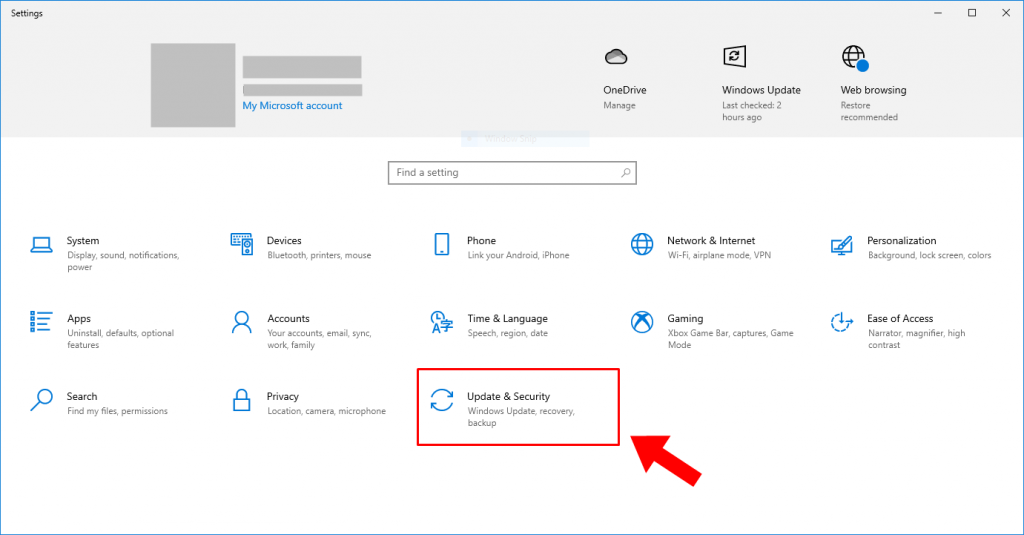Image resolution: width=1024 pixels, height=535 pixels.
Task: Open the Phone category title
Action: [x=481, y=240]
